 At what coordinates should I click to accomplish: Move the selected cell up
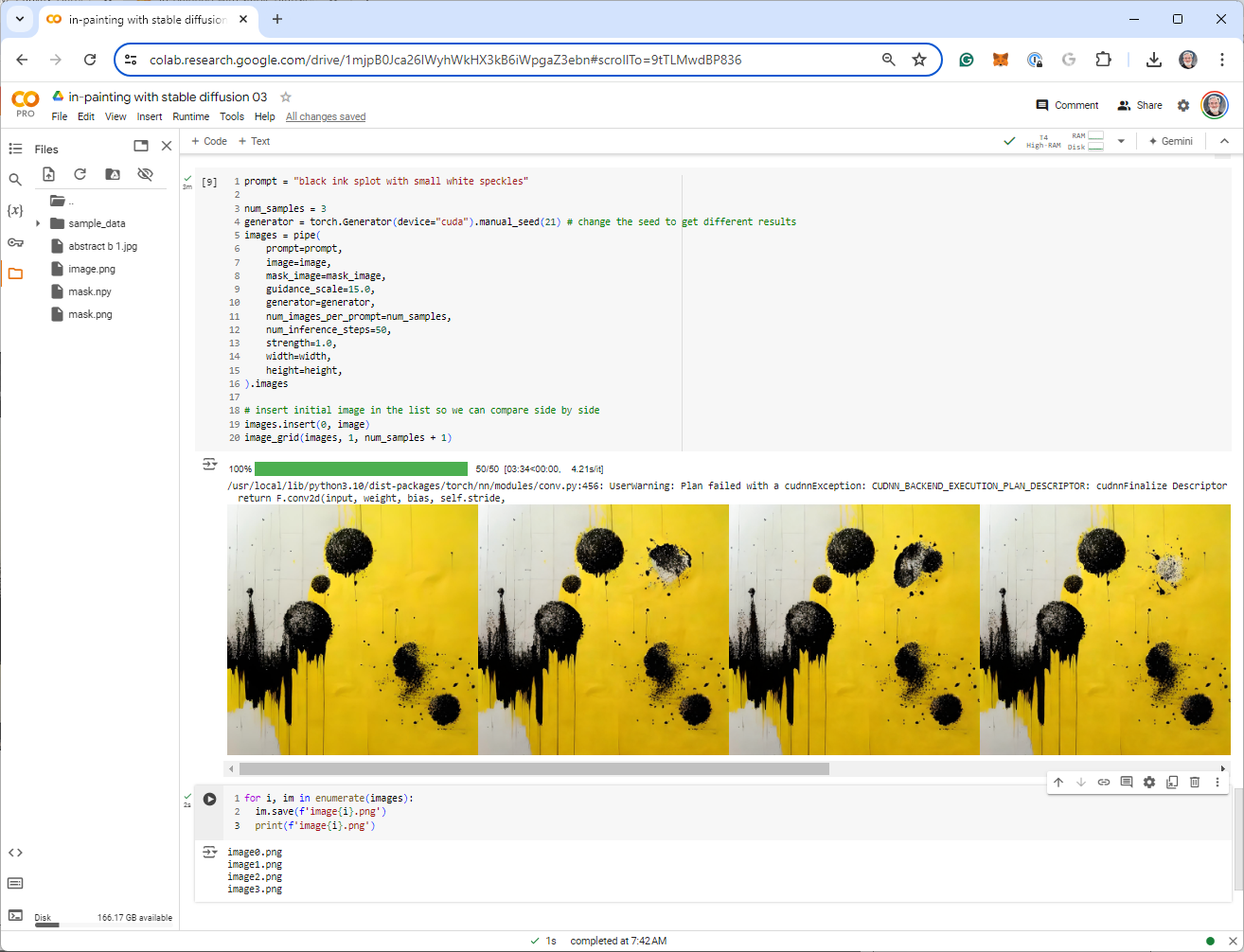1058,783
